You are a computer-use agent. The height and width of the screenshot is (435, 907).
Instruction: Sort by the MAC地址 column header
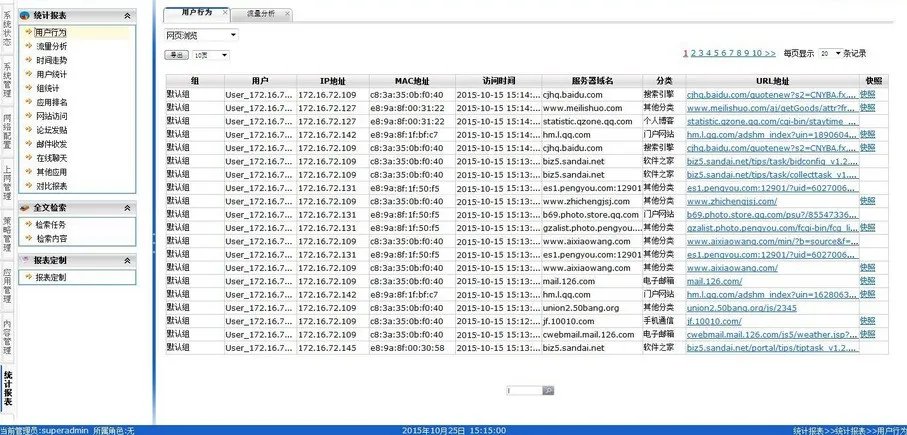pos(412,81)
